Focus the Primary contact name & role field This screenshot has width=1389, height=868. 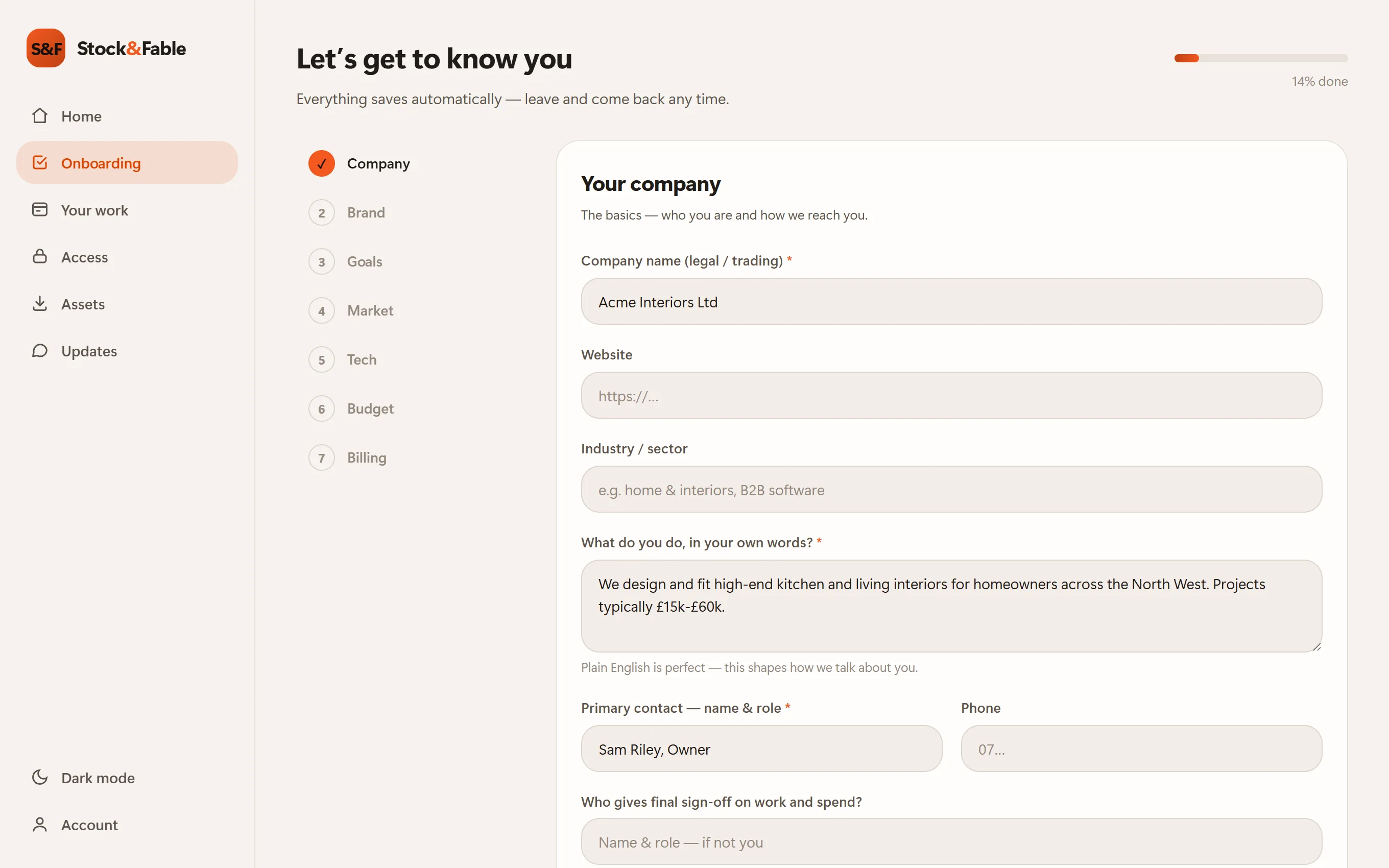[x=761, y=749]
